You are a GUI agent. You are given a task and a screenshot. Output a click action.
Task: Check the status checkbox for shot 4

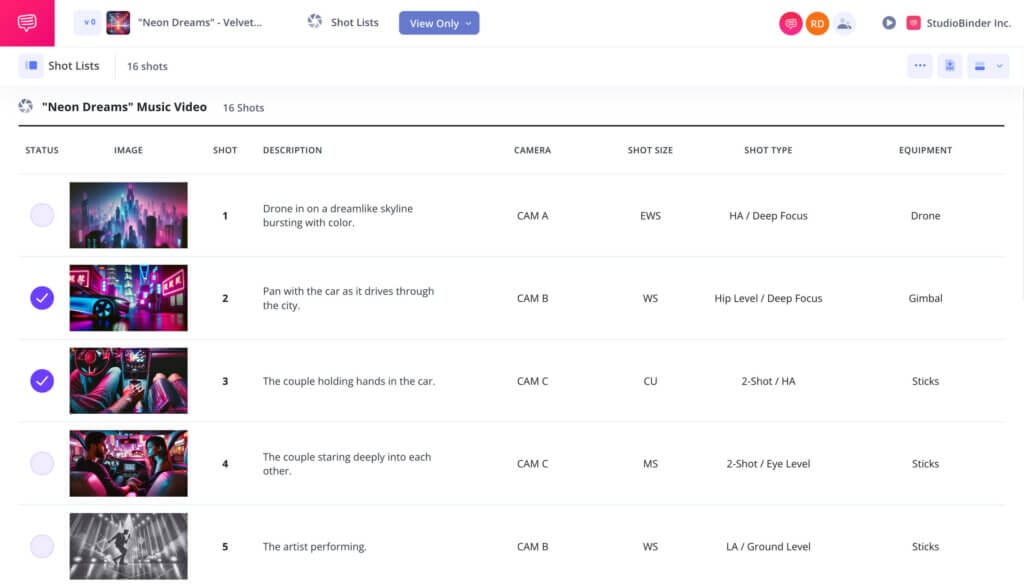click(x=41, y=463)
